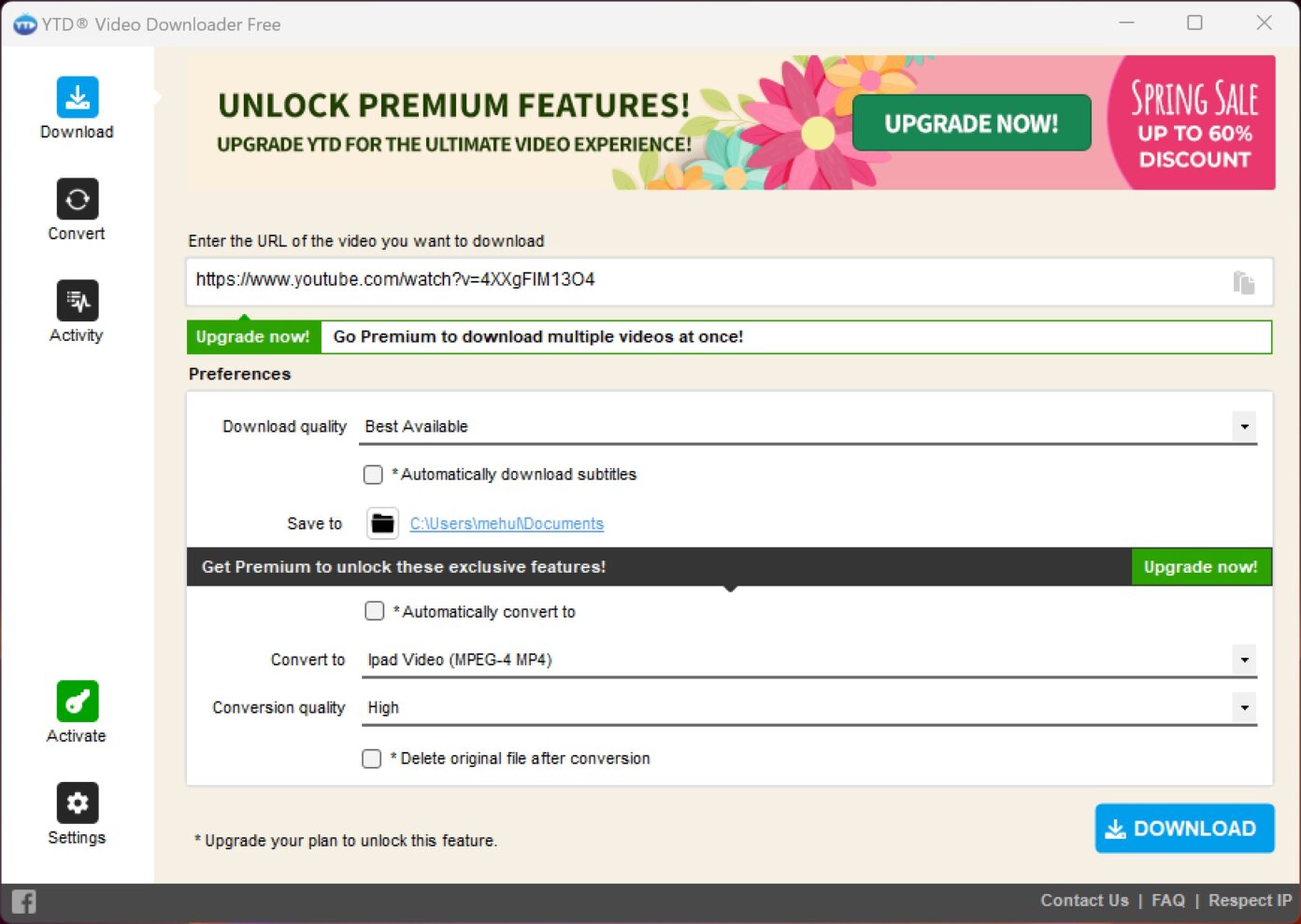Click the UPGRADE NOW! banner button

971,123
